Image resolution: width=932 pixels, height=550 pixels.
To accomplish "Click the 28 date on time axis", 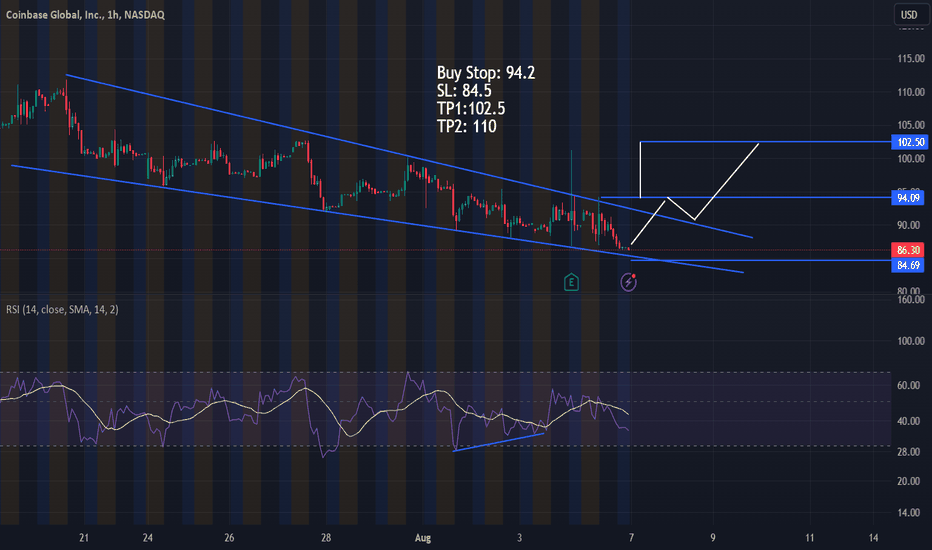I will pos(326,537).
